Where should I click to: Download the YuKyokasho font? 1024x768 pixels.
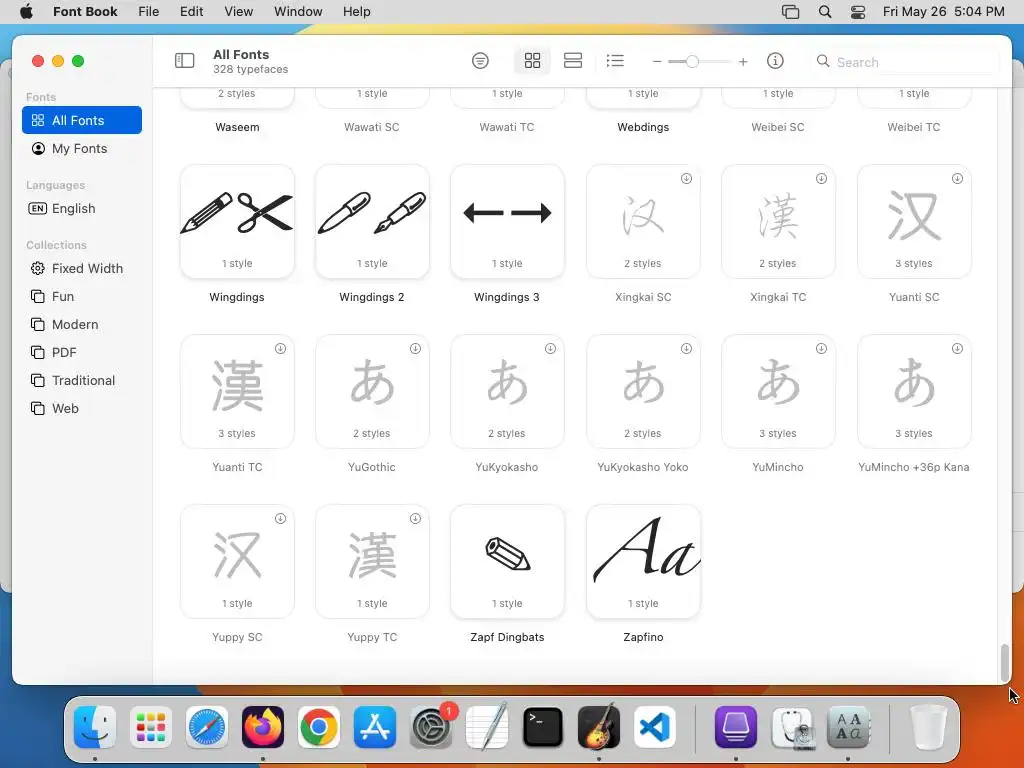click(x=551, y=349)
